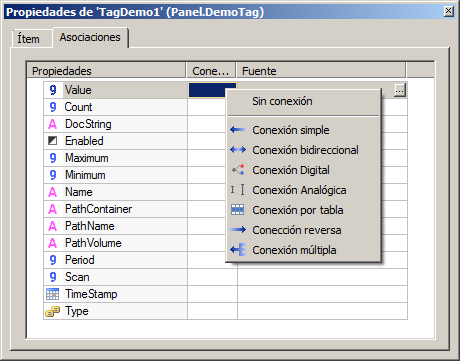Click the yellow blocks icon beside Type
The image size is (460, 361).
(x=53, y=311)
